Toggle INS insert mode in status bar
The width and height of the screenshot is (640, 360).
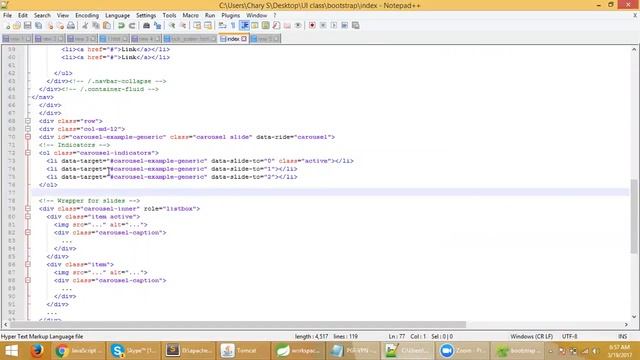click(x=622, y=336)
